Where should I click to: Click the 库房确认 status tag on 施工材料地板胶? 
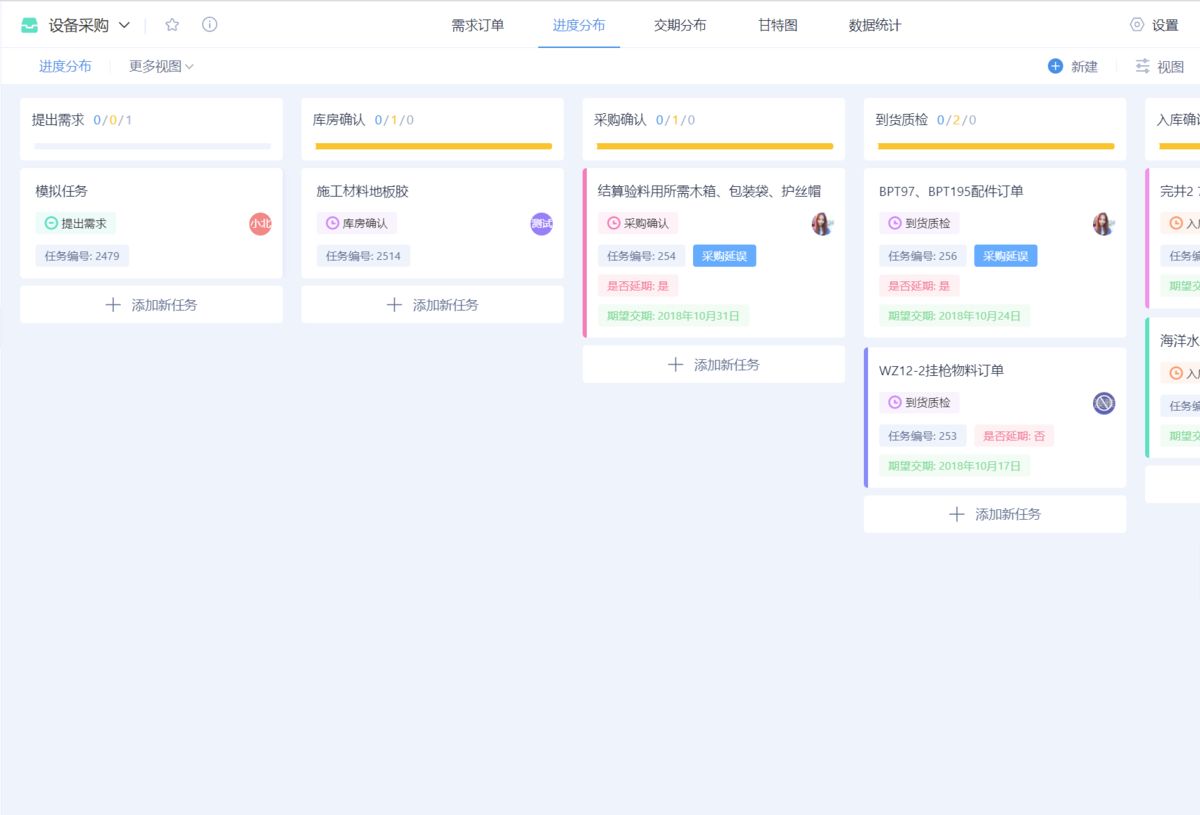[x=357, y=224]
